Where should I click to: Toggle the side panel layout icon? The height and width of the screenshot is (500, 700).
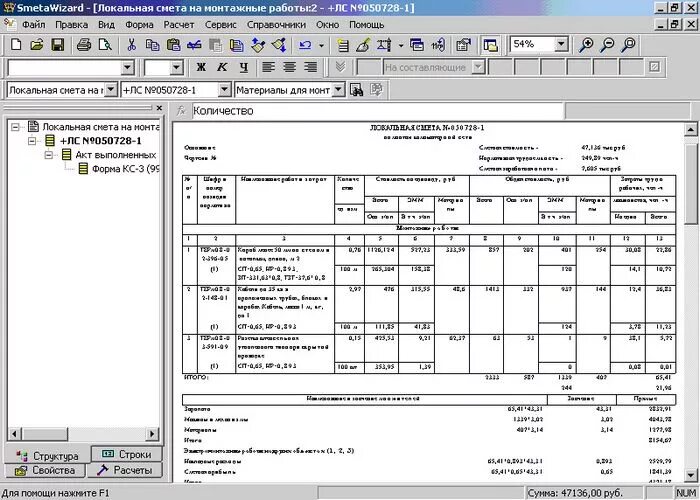[490, 45]
